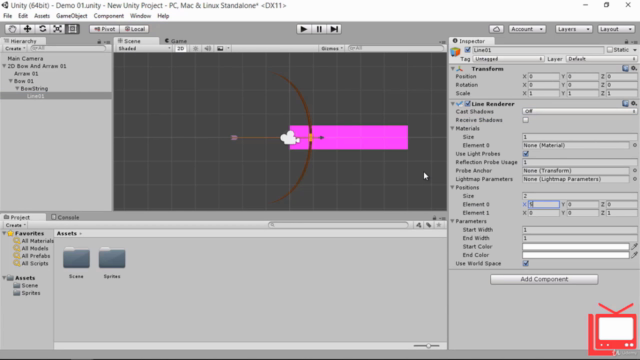Open scene effects image icon
The width and height of the screenshot is (640, 360).
[220, 49]
